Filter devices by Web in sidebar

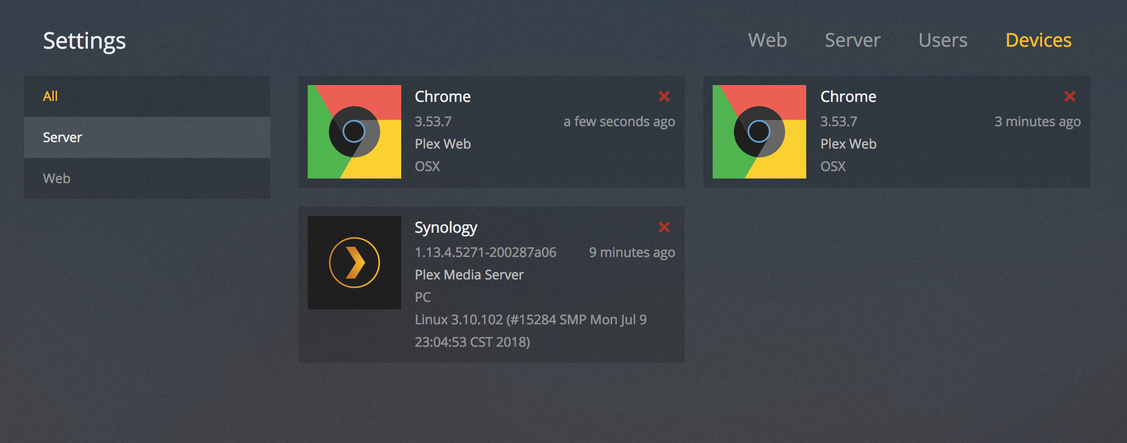tap(147, 178)
